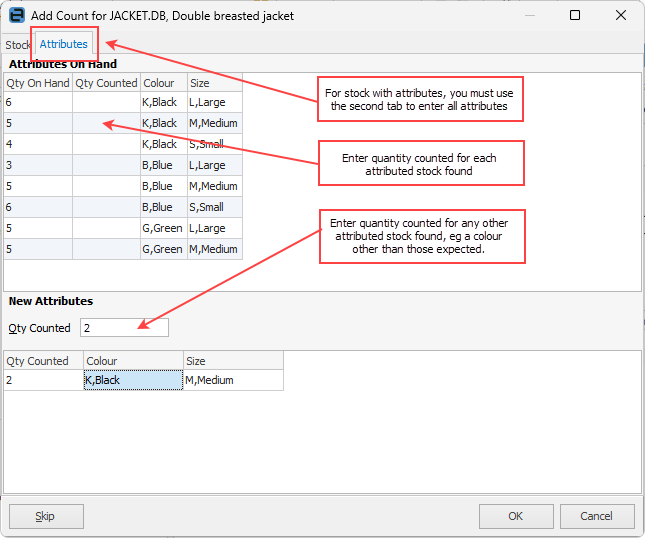Switch to the Stock tab
Viewport: 645px width, 538px height.
pyautogui.click(x=18, y=45)
